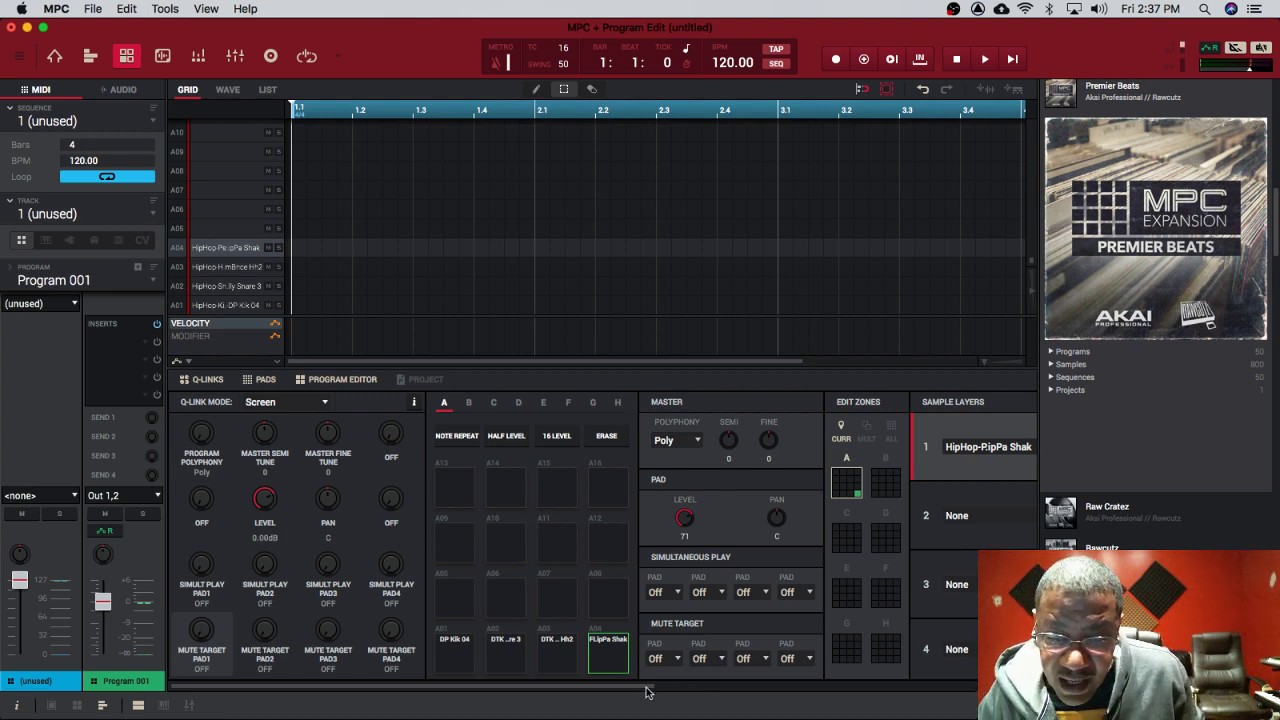Open the channel mixer icon in the toolbar
The width and height of the screenshot is (1280, 720).
(x=234, y=57)
